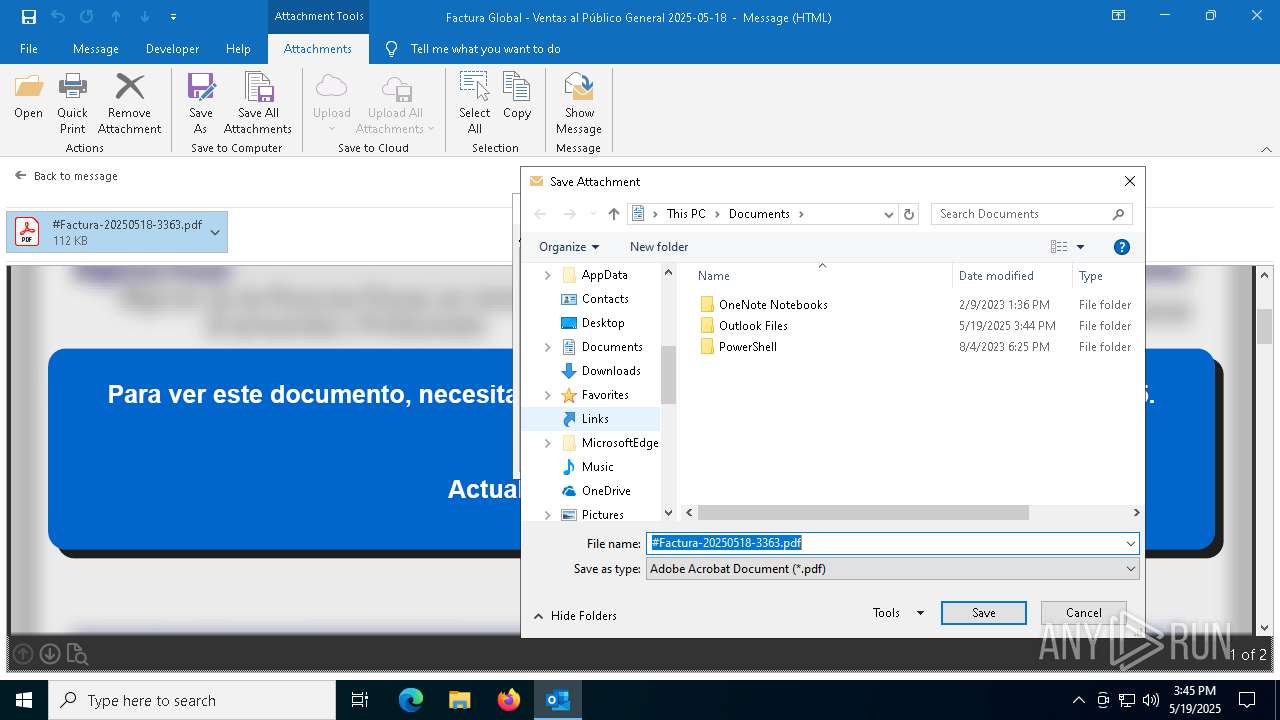Switch to the Message tab
The height and width of the screenshot is (720, 1280).
(x=96, y=49)
